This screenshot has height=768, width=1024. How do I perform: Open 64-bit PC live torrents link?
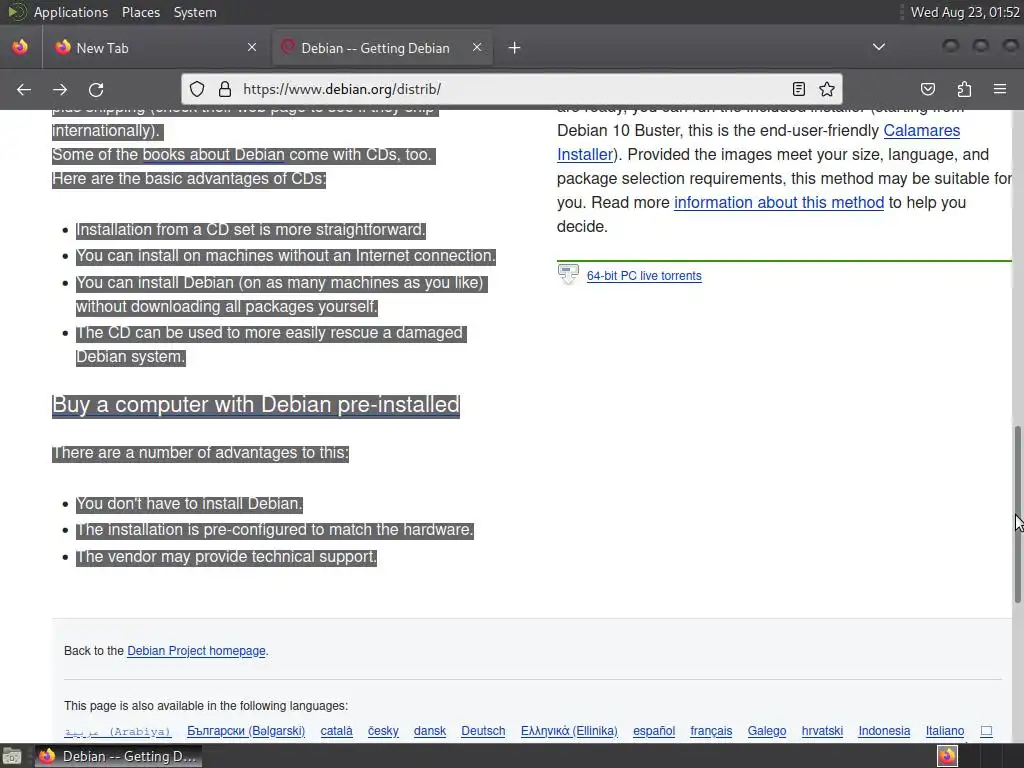pos(644,276)
